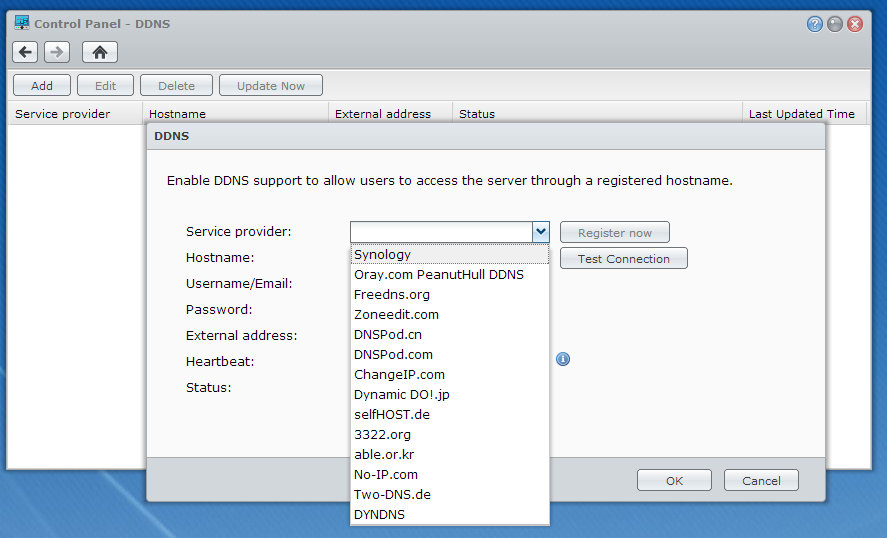The height and width of the screenshot is (538, 887).
Task: Click the Enable DDNS support description text
Action: click(450, 180)
